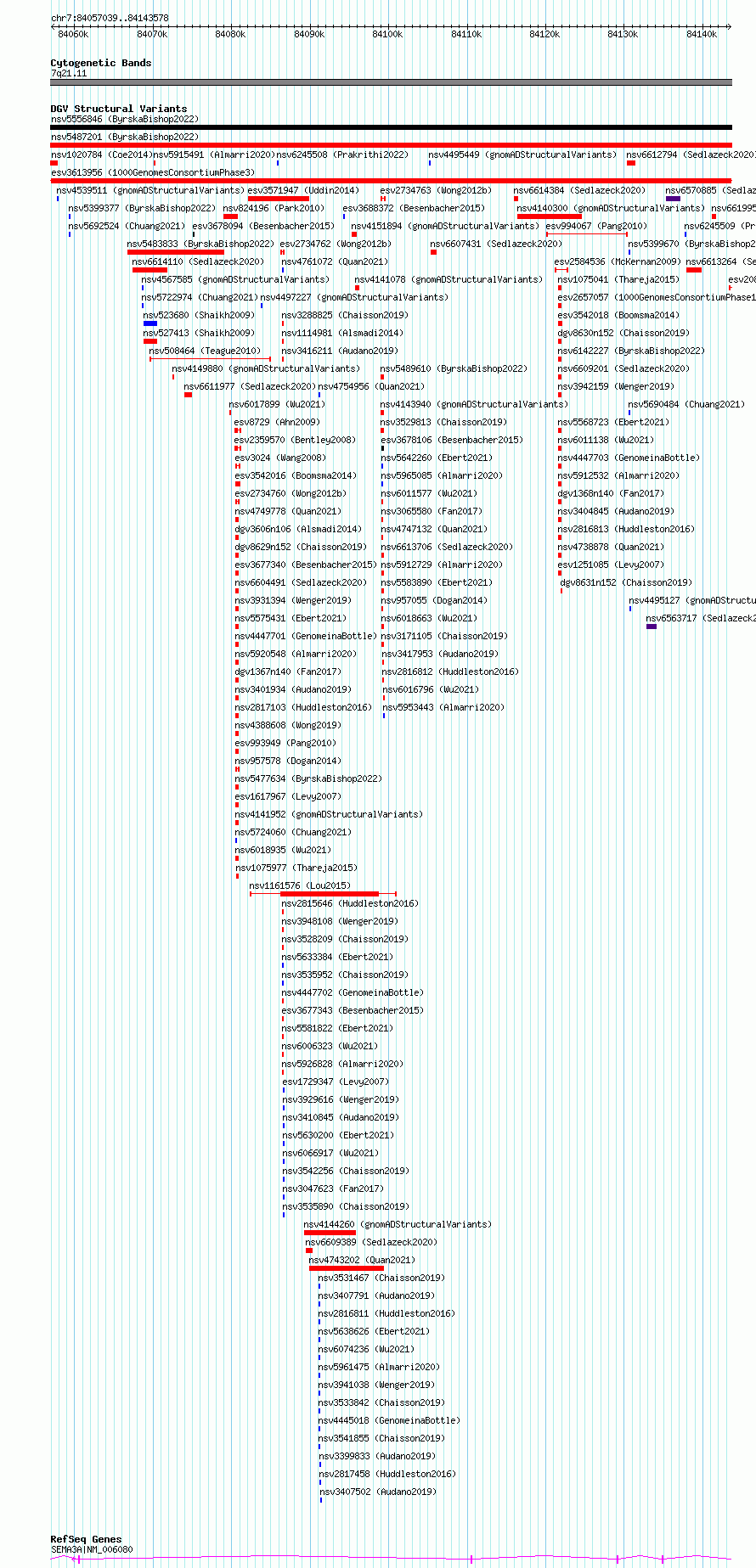Select variant nsv3288825 (Chaisson2019)
The height and width of the screenshot is (1568, 756).
coord(345,316)
